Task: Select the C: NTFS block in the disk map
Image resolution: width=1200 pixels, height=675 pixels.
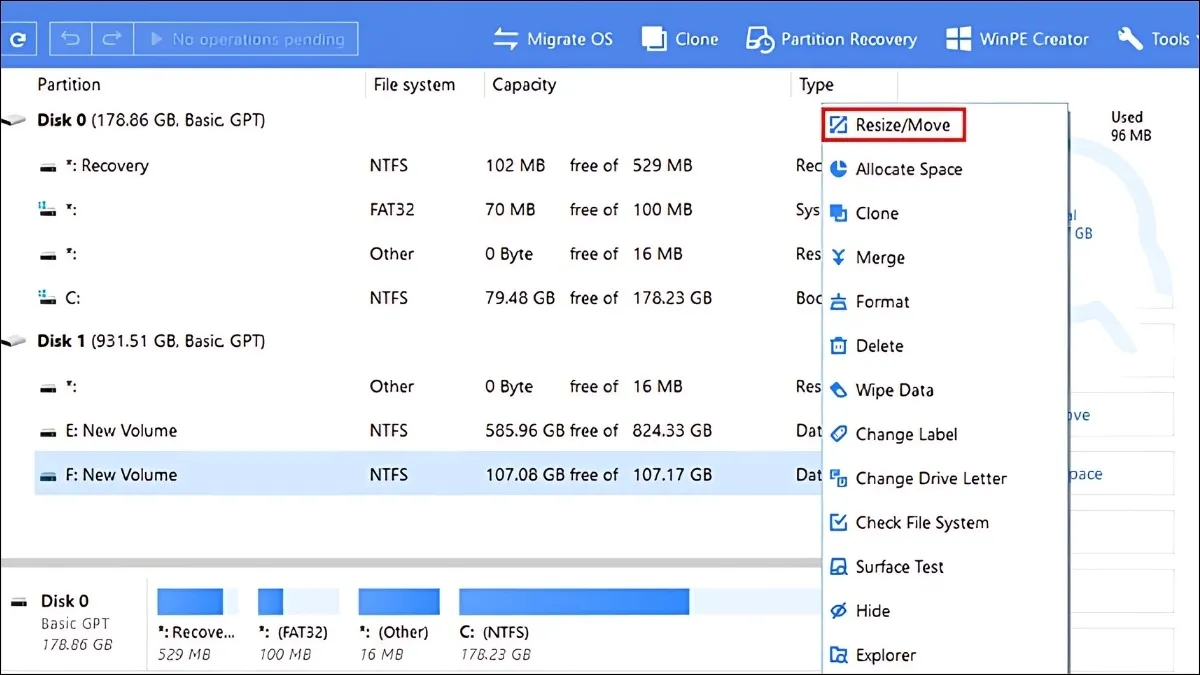Action: (x=573, y=600)
